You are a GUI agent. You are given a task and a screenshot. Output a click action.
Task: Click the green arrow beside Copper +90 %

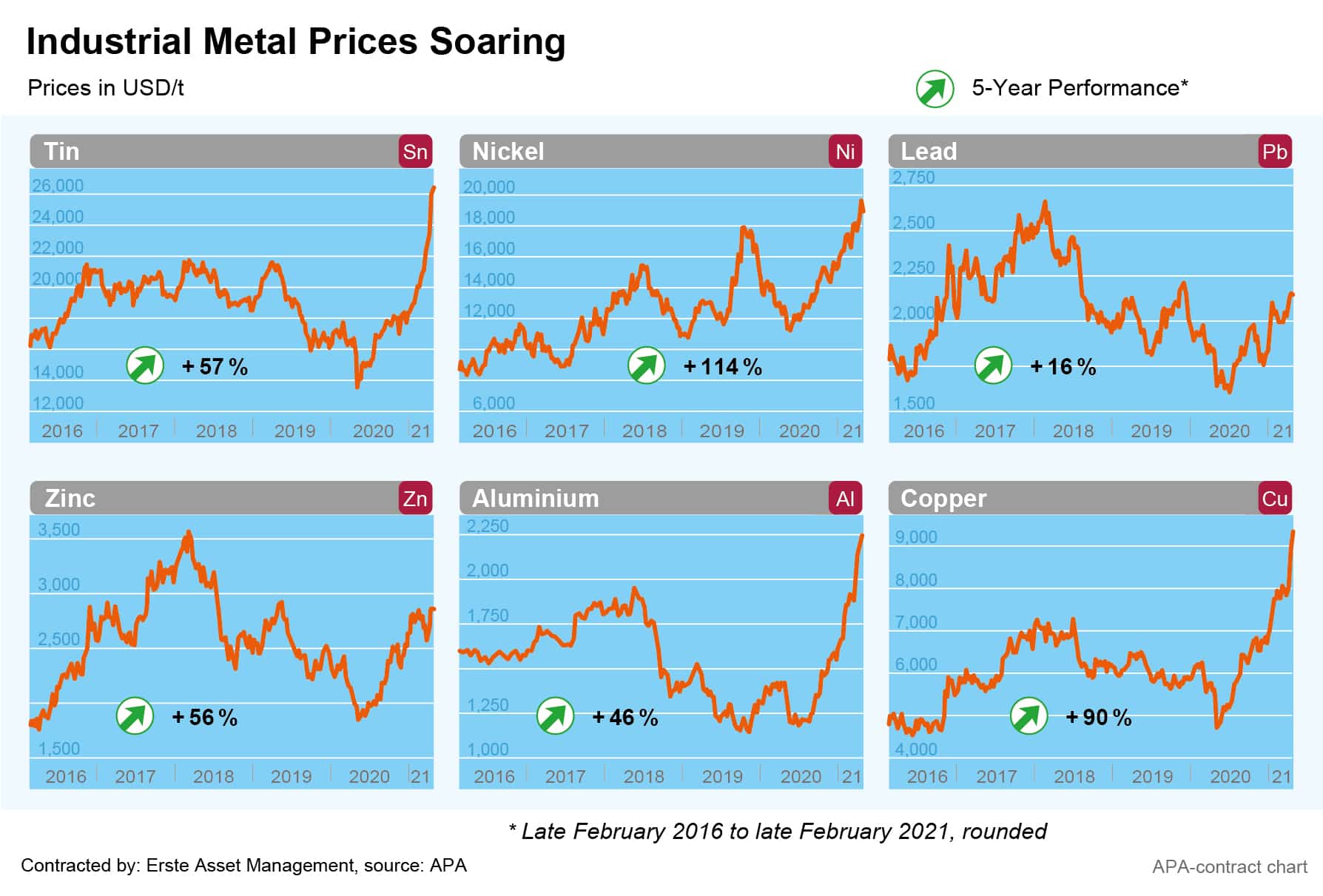(1029, 716)
